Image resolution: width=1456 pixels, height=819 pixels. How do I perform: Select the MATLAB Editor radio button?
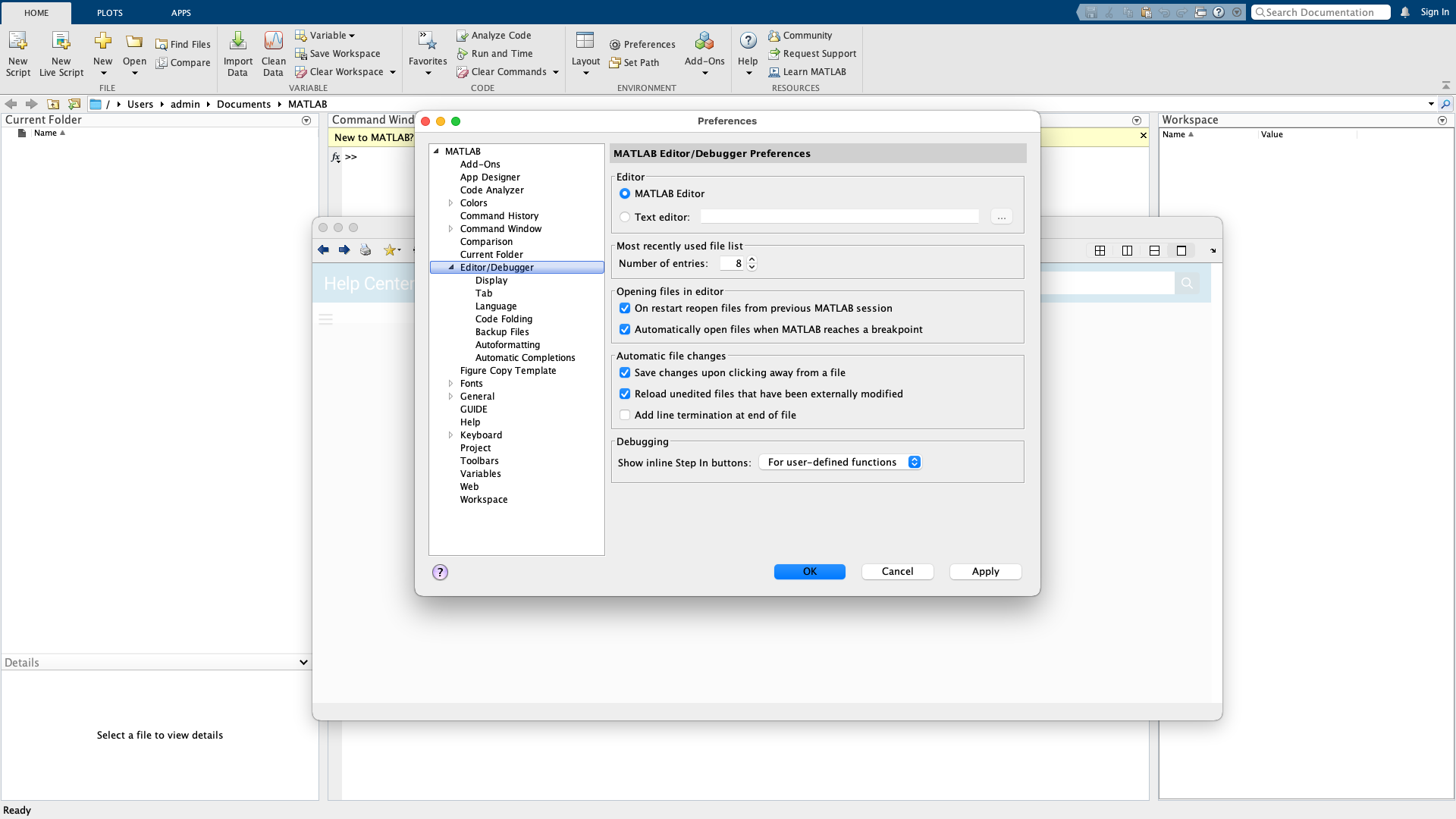[x=625, y=194]
